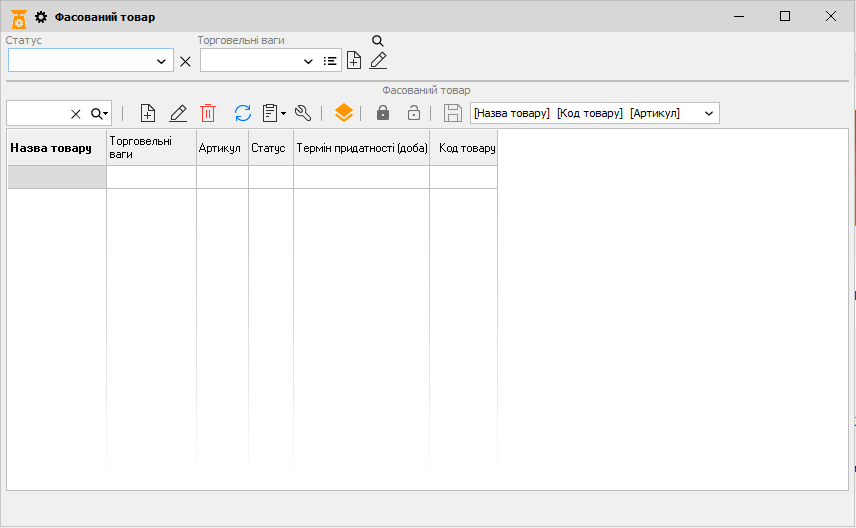Click the add scale icon beside Торговельні ваги
This screenshot has height=528, width=856.
[x=354, y=61]
